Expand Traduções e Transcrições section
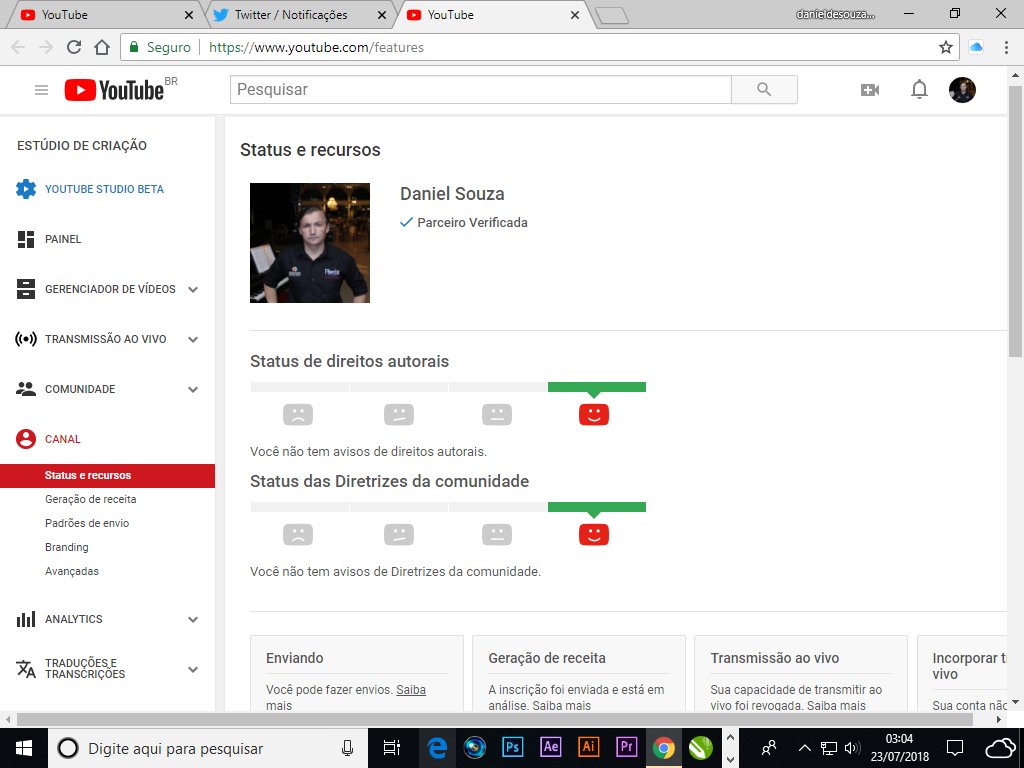This screenshot has width=1024, height=768. click(193, 669)
